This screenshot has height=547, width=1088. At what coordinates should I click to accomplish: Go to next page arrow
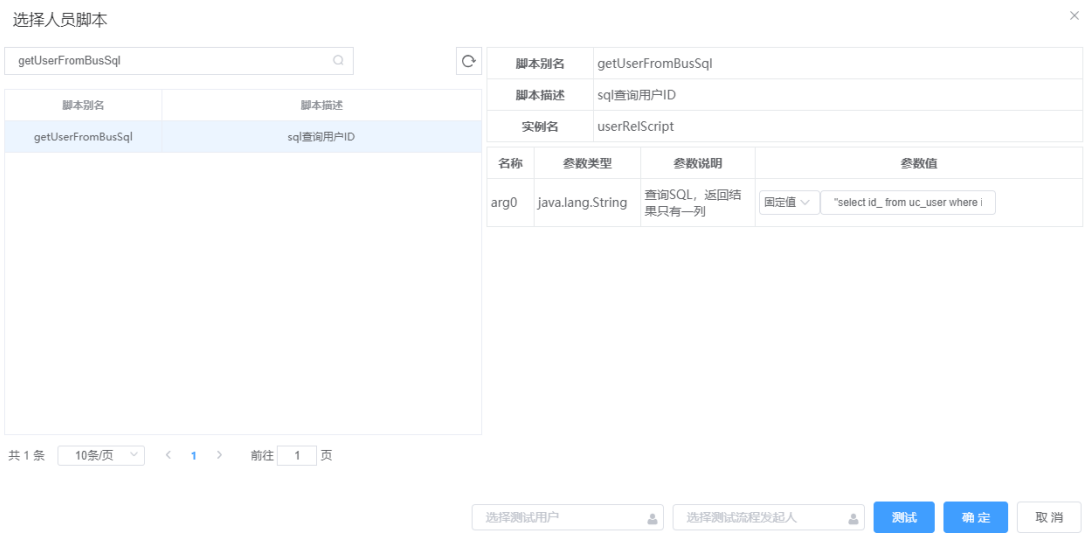219,455
